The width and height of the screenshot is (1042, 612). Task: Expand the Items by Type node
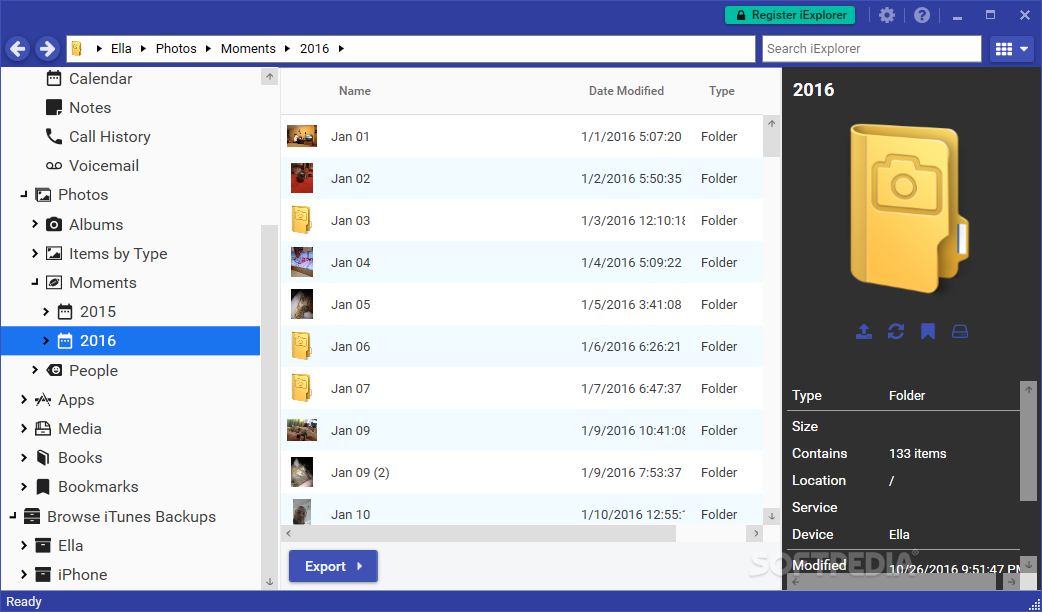tap(35, 253)
